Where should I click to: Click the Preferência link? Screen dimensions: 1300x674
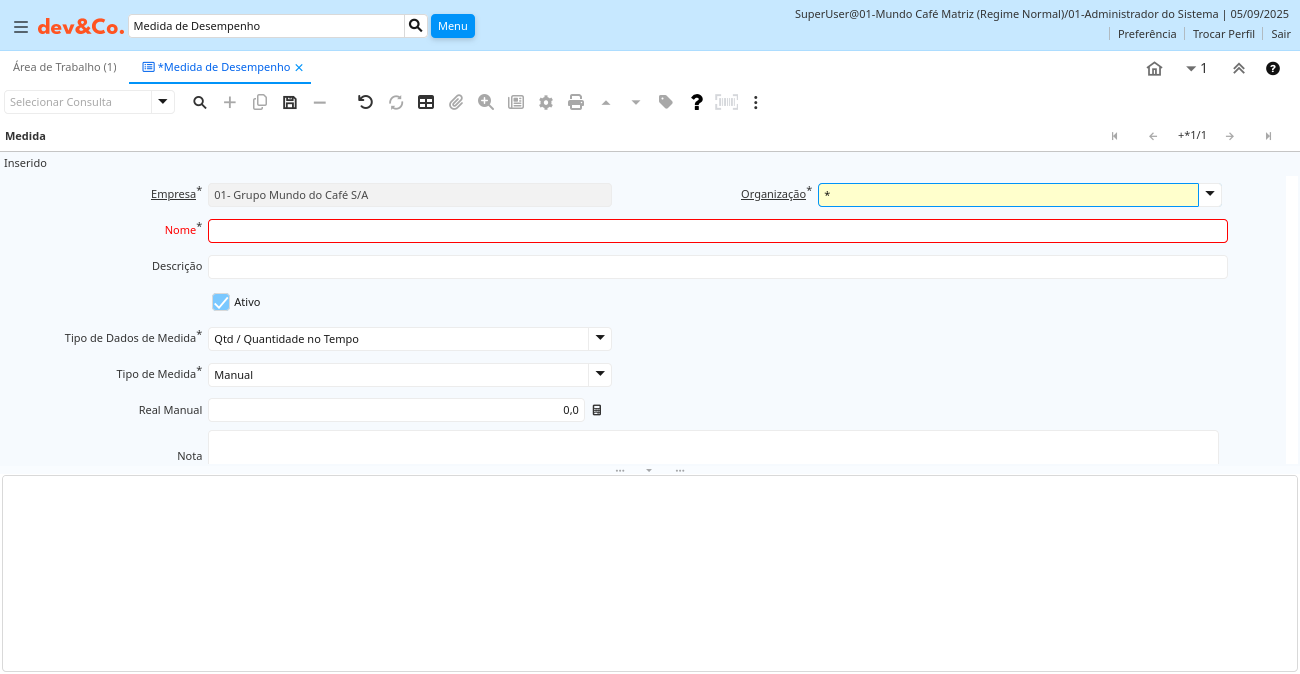1146,34
